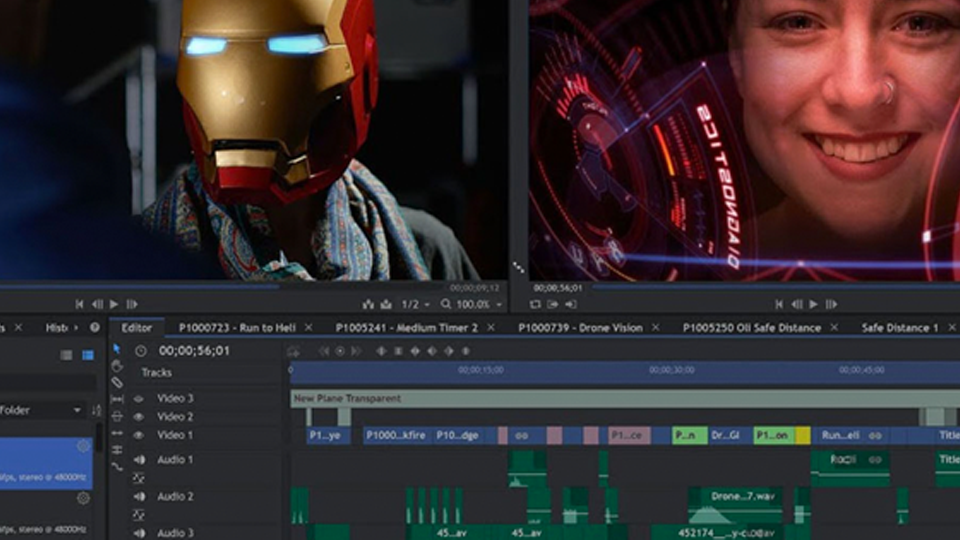Open the Folder grouping dropdown
This screenshot has width=960, height=540.
(41, 410)
